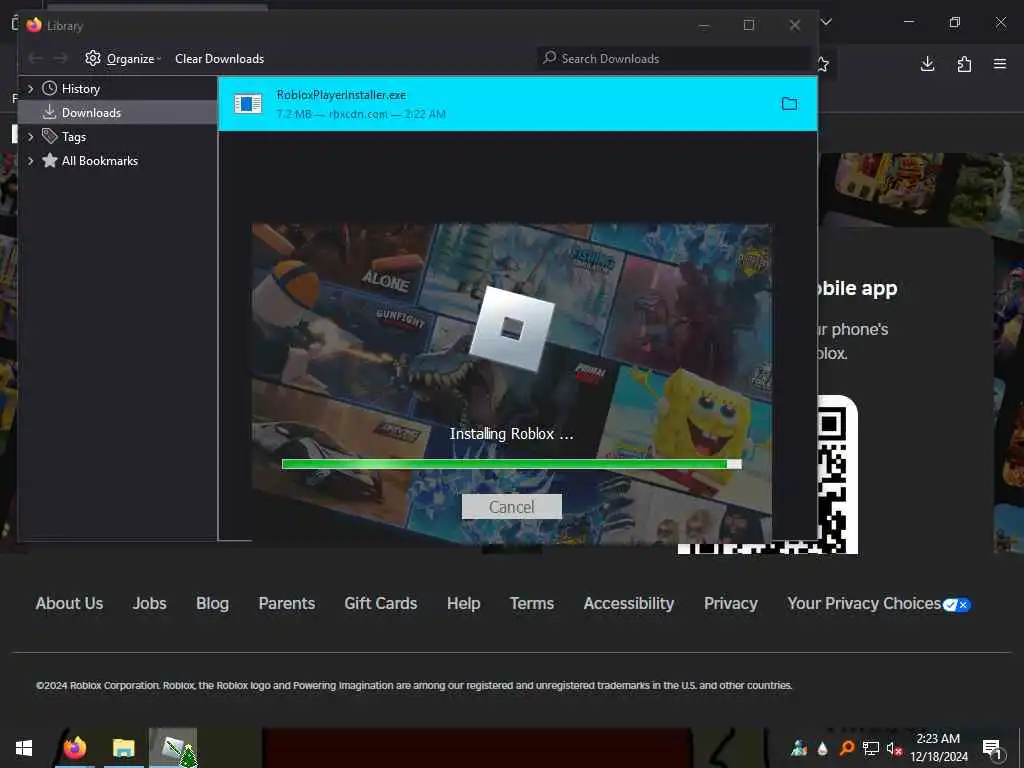Click the RobloxPlayerInstaller.exe file type icon

248,104
